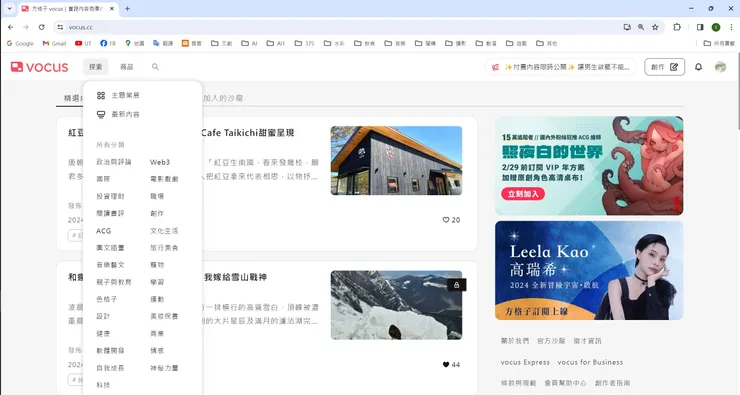Viewport: 740px width, 395px height.
Task: Choose the Web3 category
Action: (160, 162)
